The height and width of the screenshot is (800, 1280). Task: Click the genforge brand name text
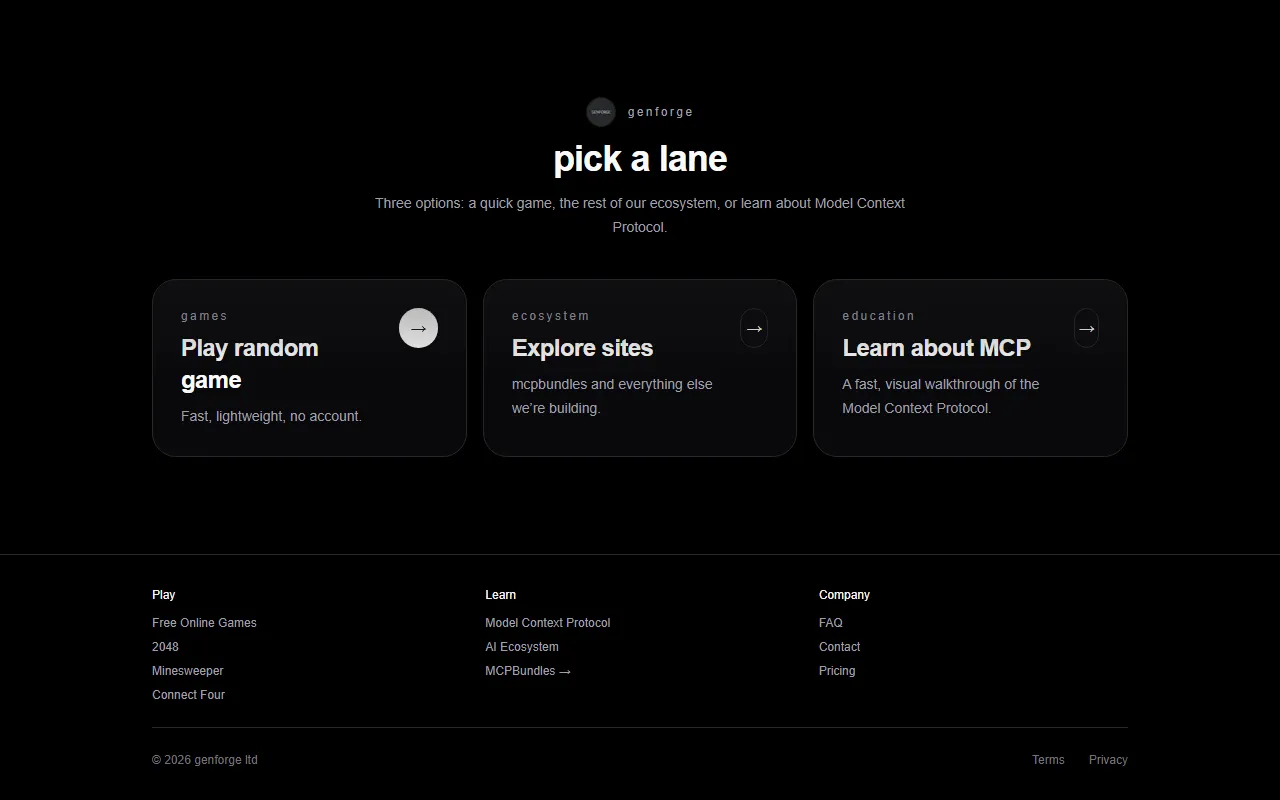coord(660,112)
